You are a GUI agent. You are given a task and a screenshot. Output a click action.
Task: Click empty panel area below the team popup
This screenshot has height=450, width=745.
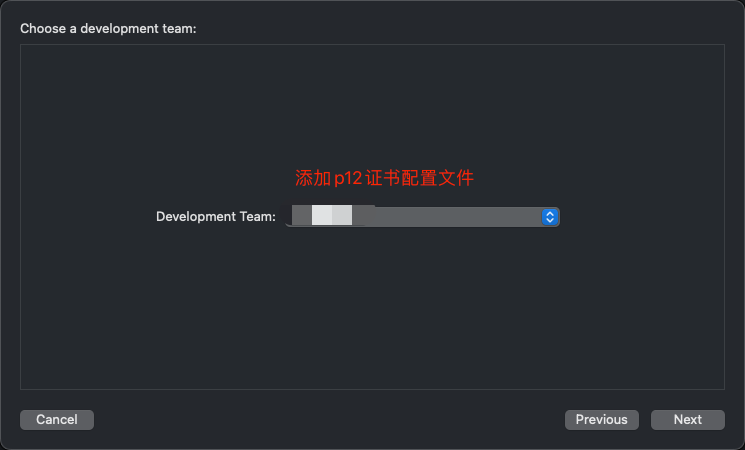point(372,309)
